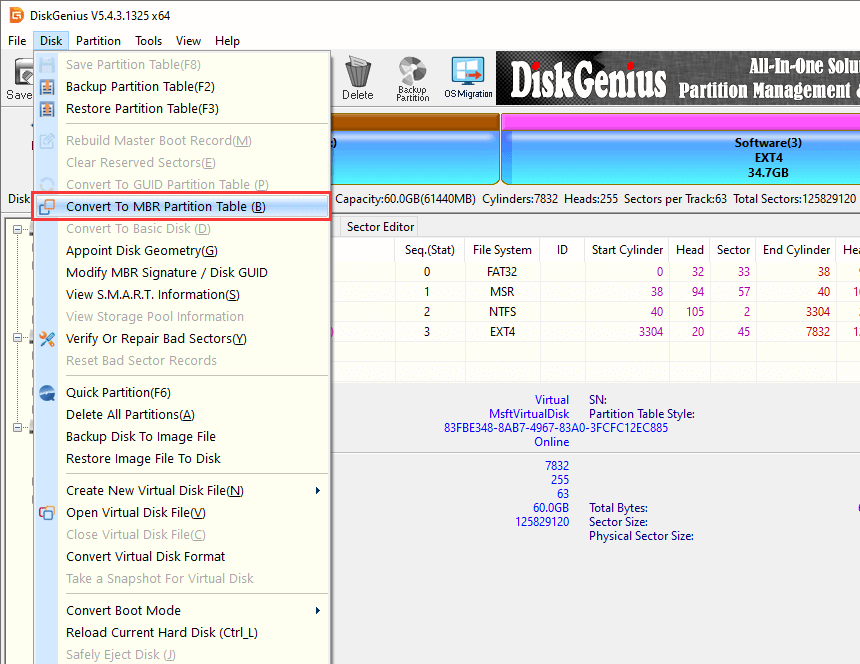The width and height of the screenshot is (860, 664).
Task: Select View S.M.A.R.T. Information entry
Action: pos(152,295)
